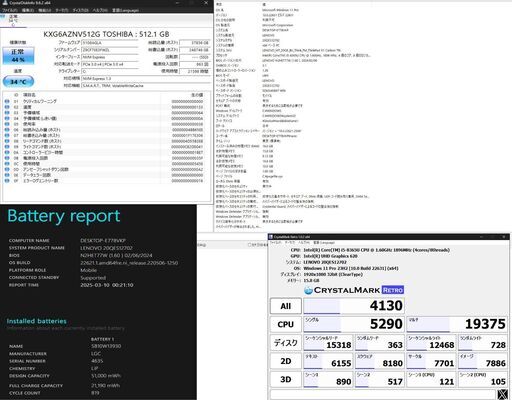Open ファイル menu in CrystalMark Retro

coord(275,243)
